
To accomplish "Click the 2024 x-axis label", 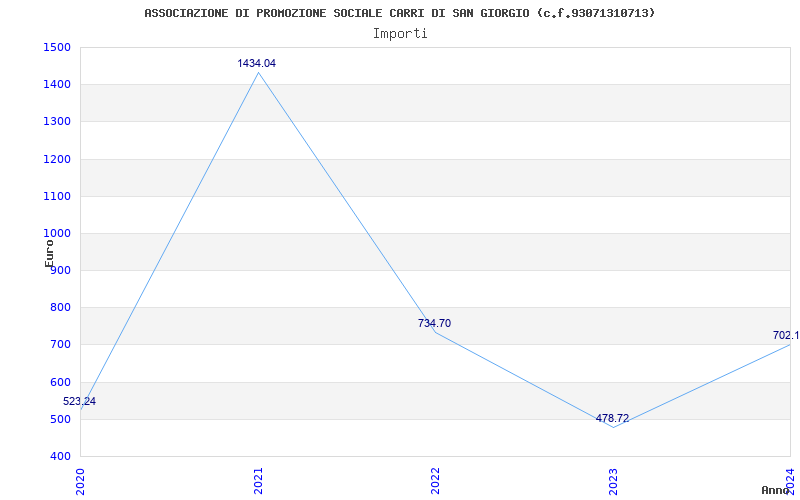I will [x=790, y=480].
